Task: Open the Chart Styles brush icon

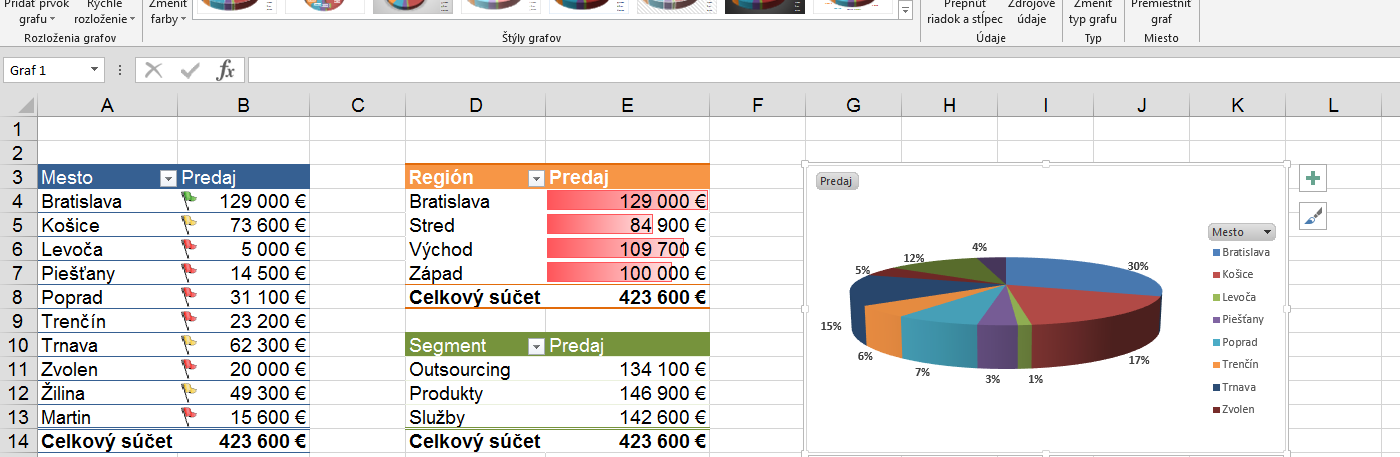Action: click(x=1313, y=216)
